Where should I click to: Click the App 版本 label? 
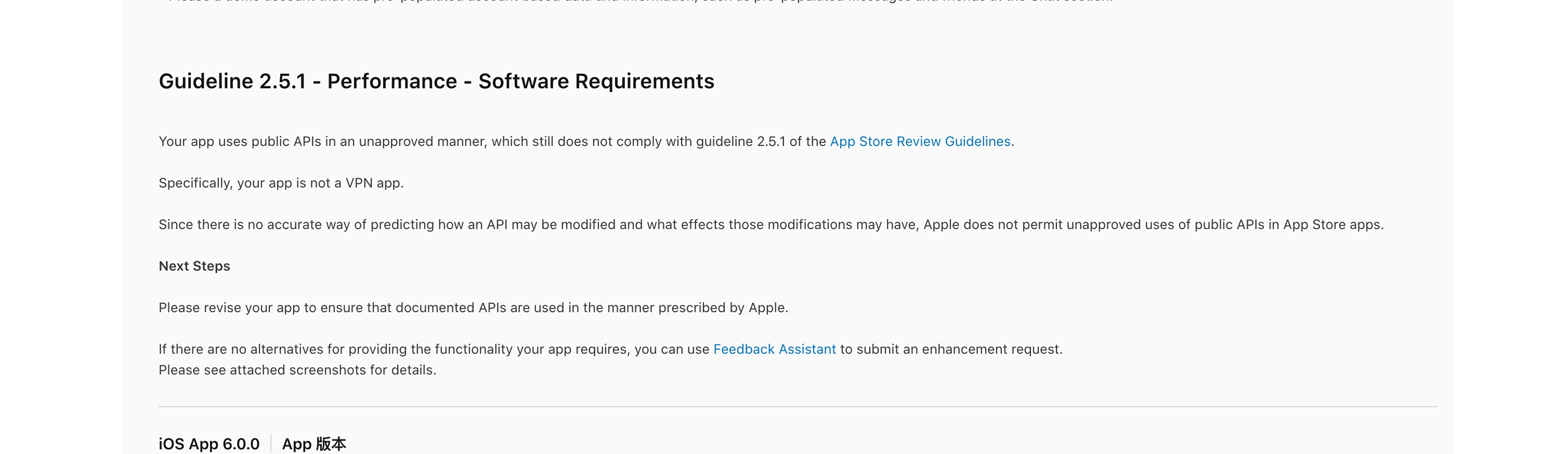[x=314, y=444]
